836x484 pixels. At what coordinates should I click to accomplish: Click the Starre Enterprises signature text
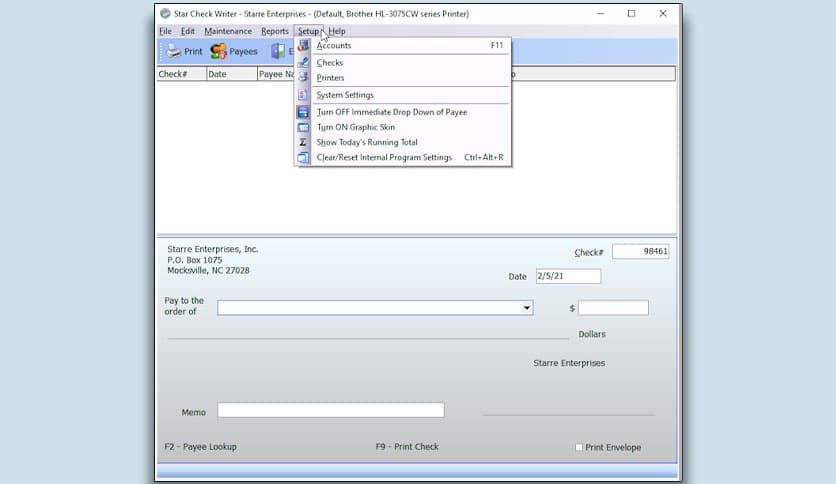pyautogui.click(x=569, y=363)
